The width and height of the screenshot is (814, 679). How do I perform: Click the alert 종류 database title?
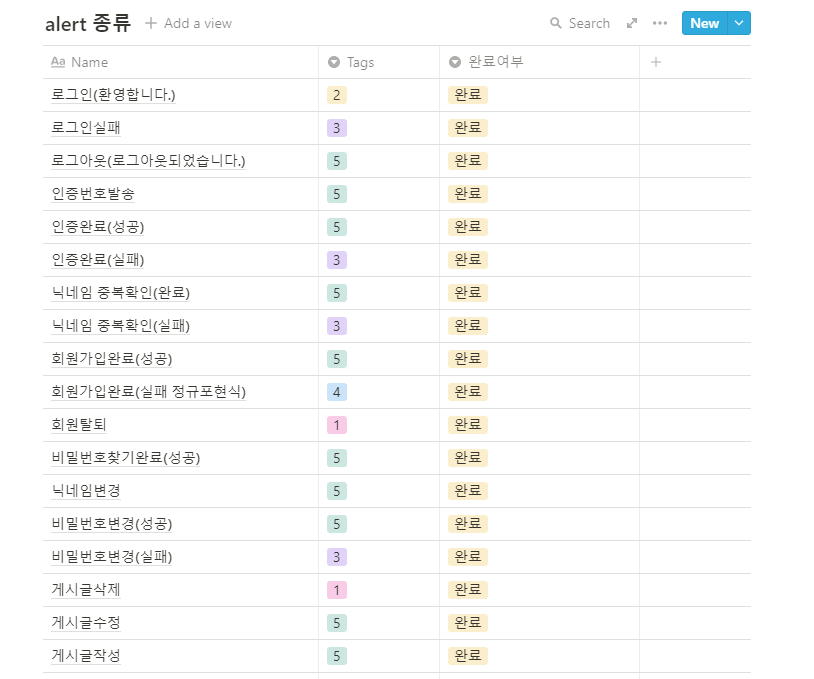point(88,24)
